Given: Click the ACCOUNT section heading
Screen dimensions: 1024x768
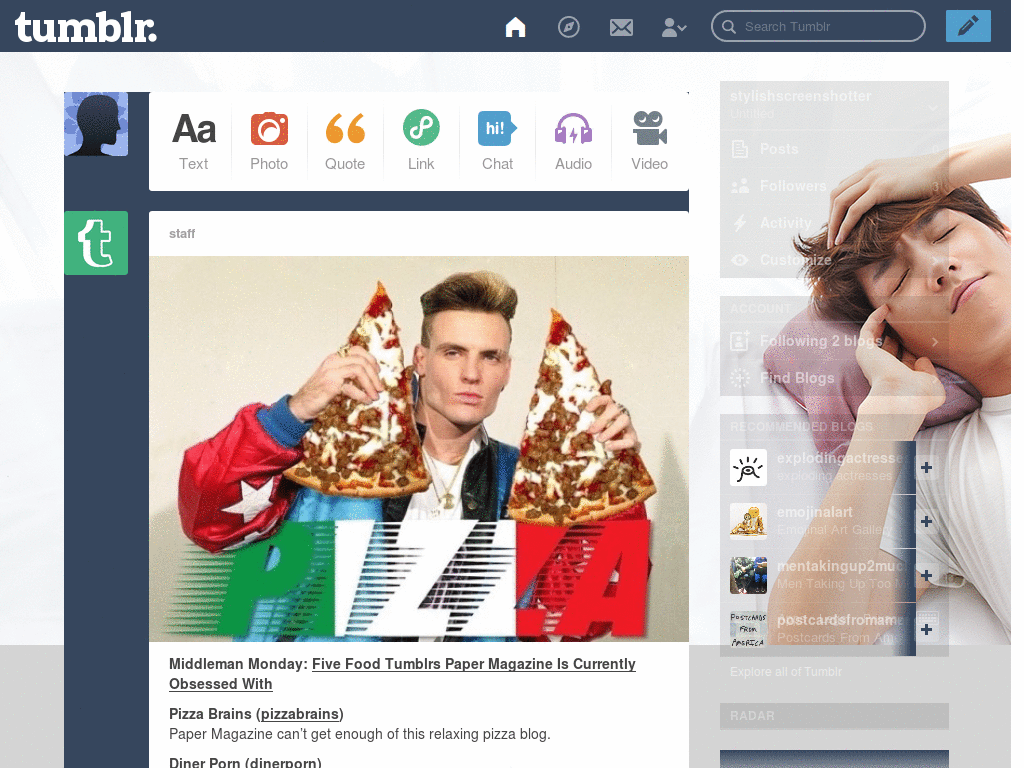Looking at the screenshot, I should point(760,308).
